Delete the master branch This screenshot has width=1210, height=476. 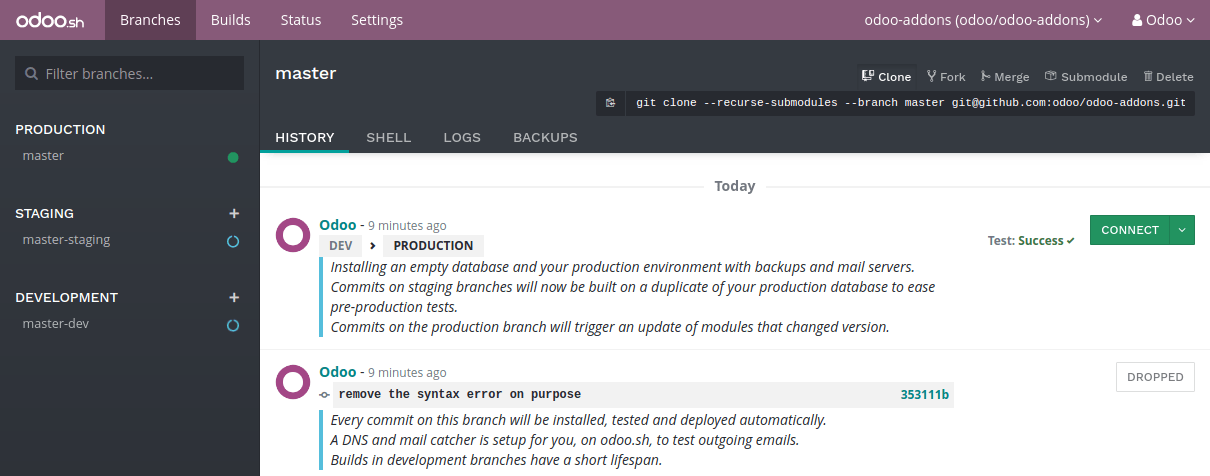(1168, 77)
